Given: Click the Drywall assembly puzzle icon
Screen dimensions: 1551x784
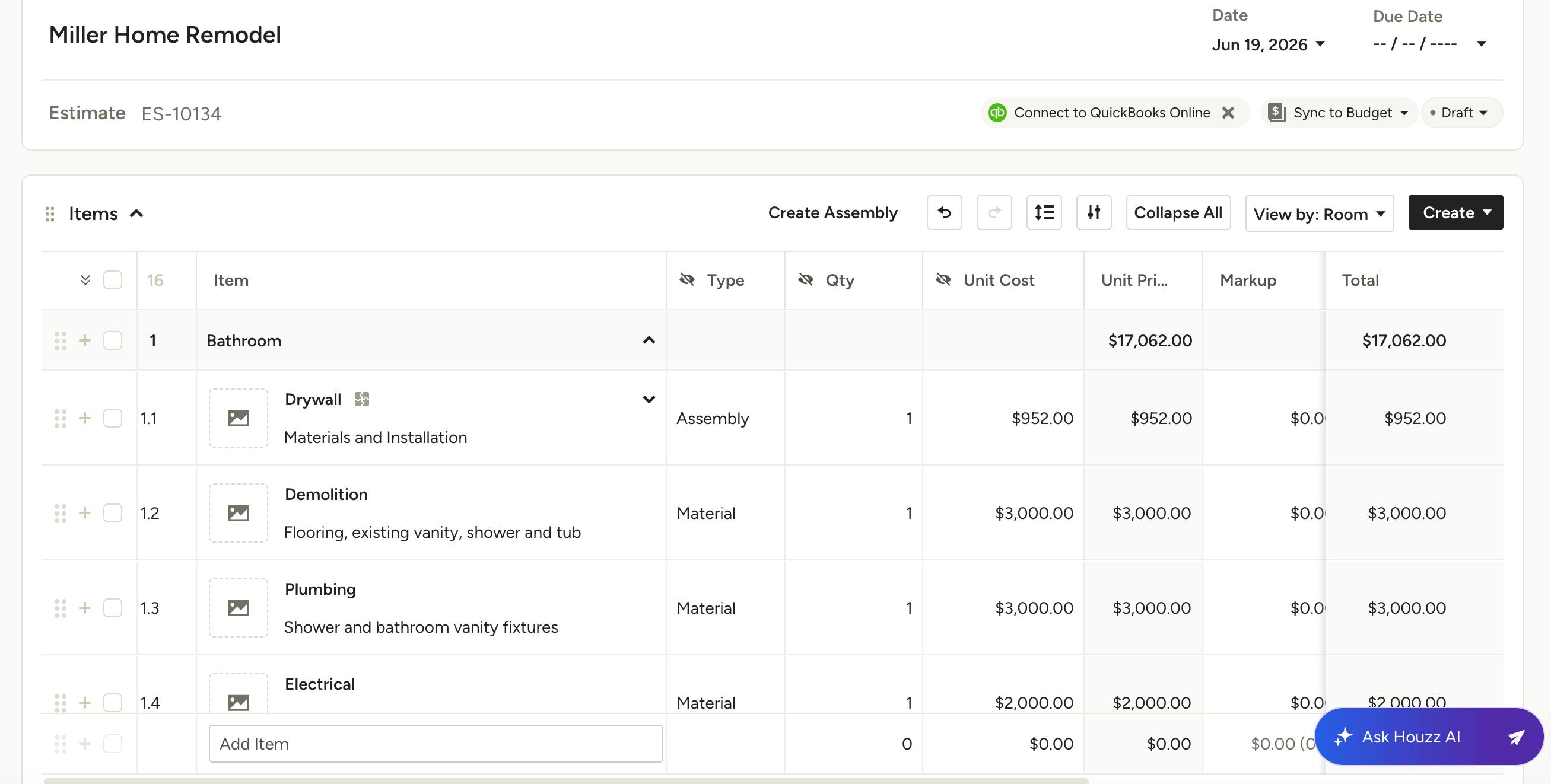Looking at the screenshot, I should [x=361, y=399].
